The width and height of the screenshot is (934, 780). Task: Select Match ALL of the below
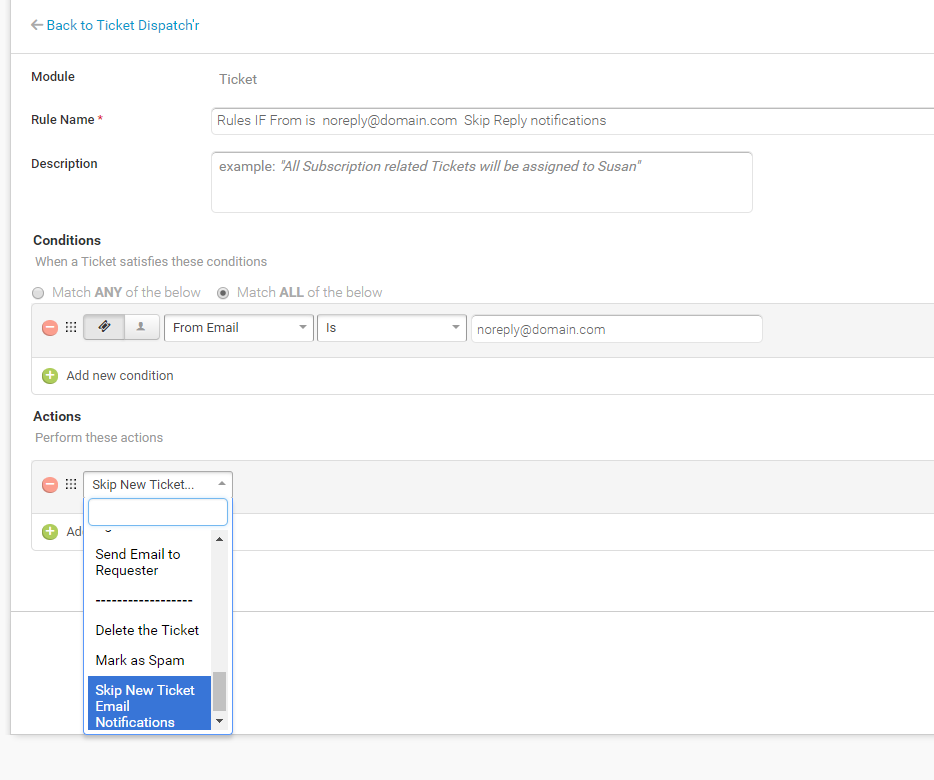223,293
